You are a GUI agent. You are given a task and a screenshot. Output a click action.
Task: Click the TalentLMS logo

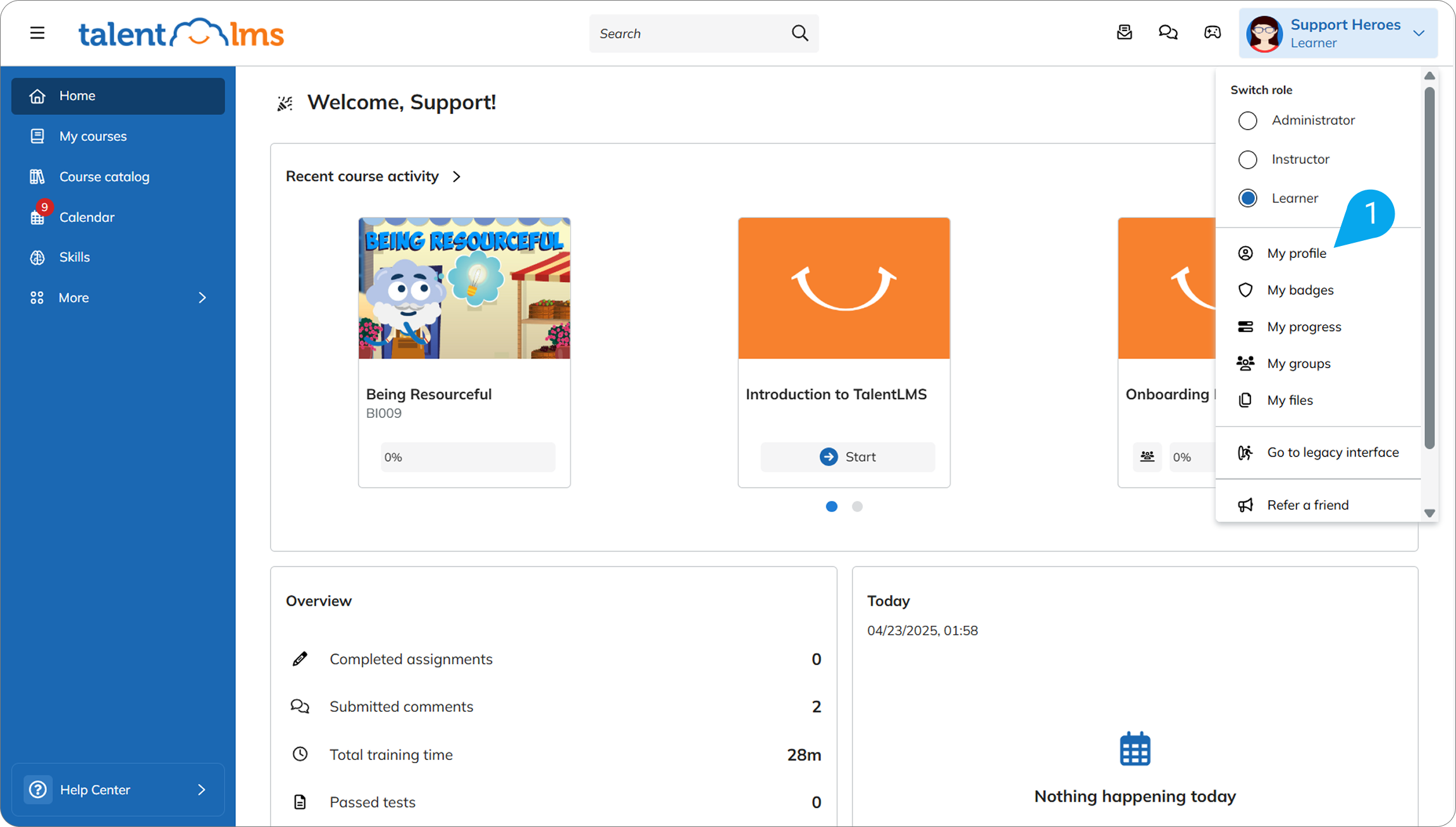pos(181,33)
